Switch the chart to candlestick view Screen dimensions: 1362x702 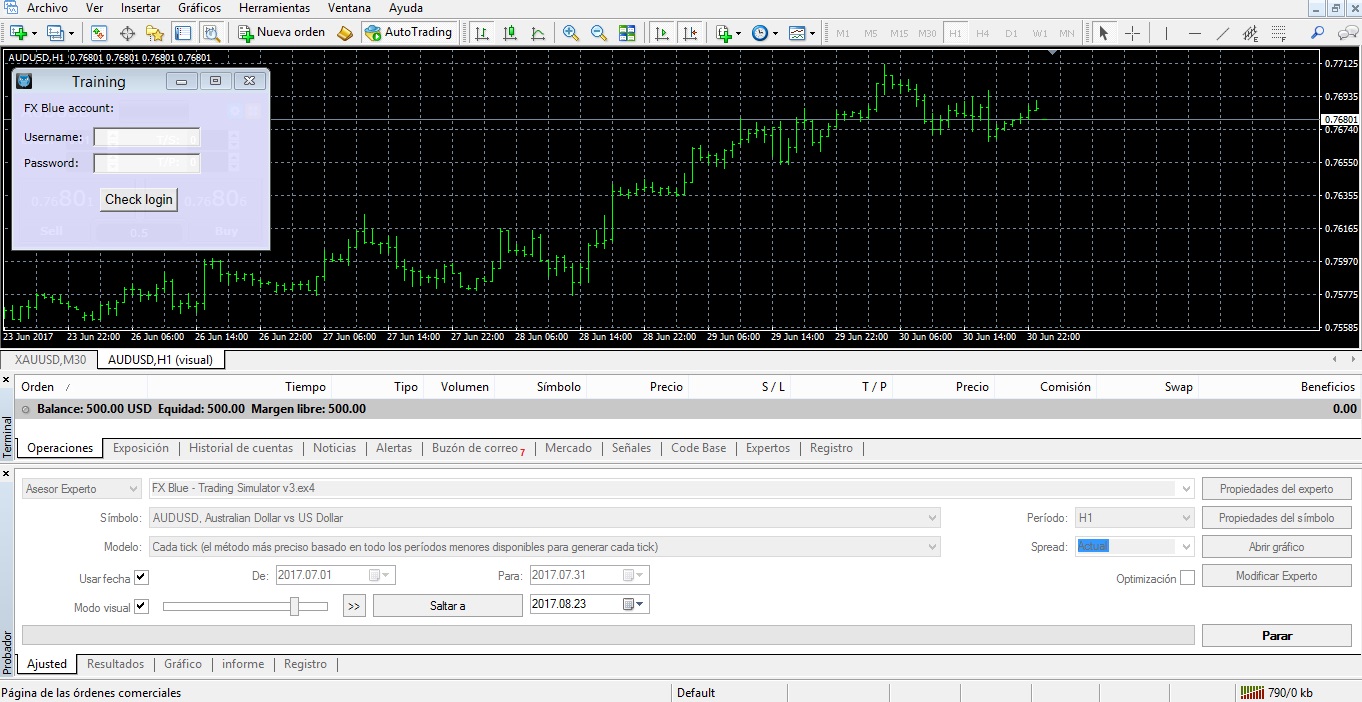(x=508, y=31)
